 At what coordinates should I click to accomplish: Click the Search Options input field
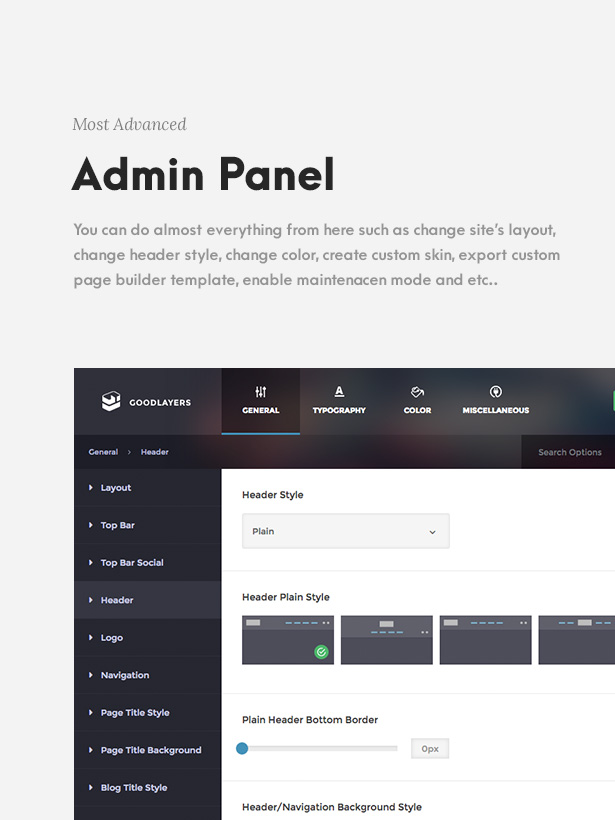pos(569,452)
